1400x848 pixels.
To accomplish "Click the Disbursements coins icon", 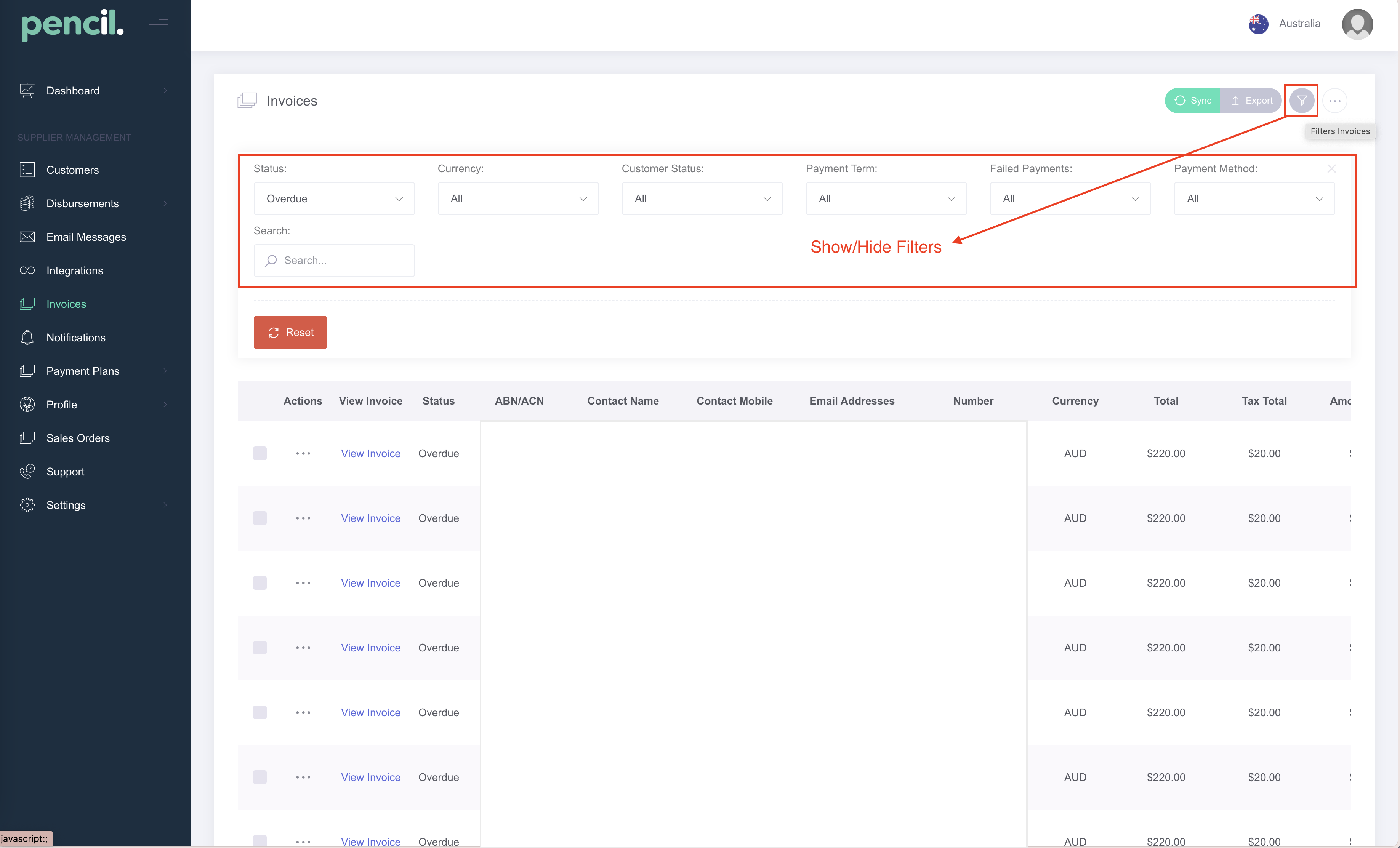I will click(x=27, y=203).
